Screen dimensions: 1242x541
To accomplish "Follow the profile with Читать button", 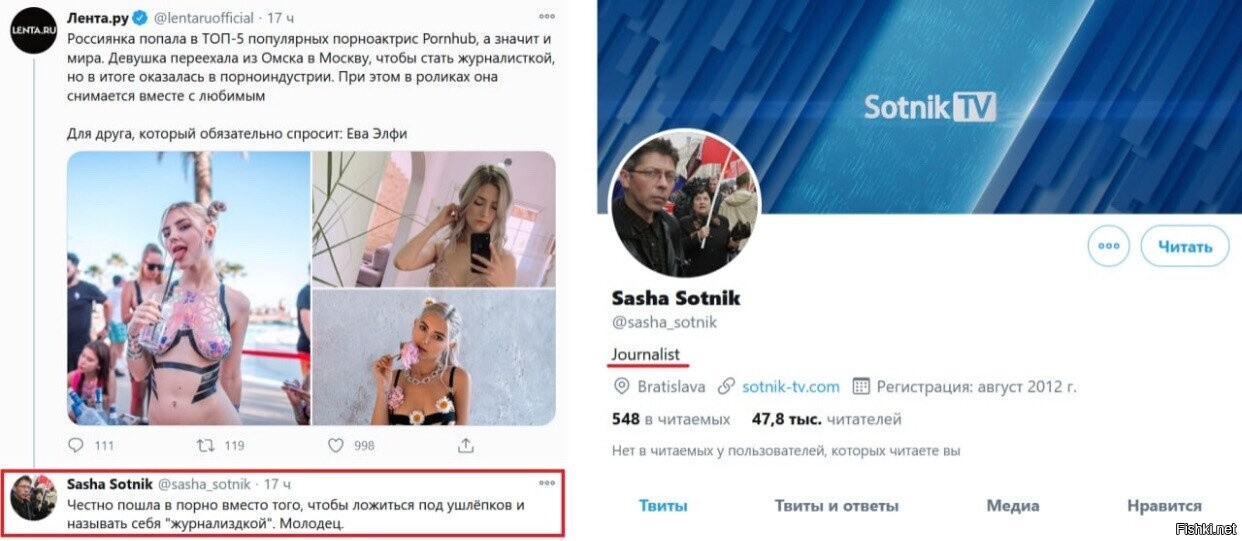I will (1185, 245).
